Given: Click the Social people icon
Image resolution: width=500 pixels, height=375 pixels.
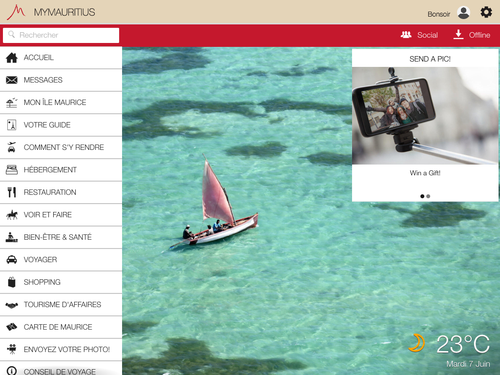Looking at the screenshot, I should point(406,34).
